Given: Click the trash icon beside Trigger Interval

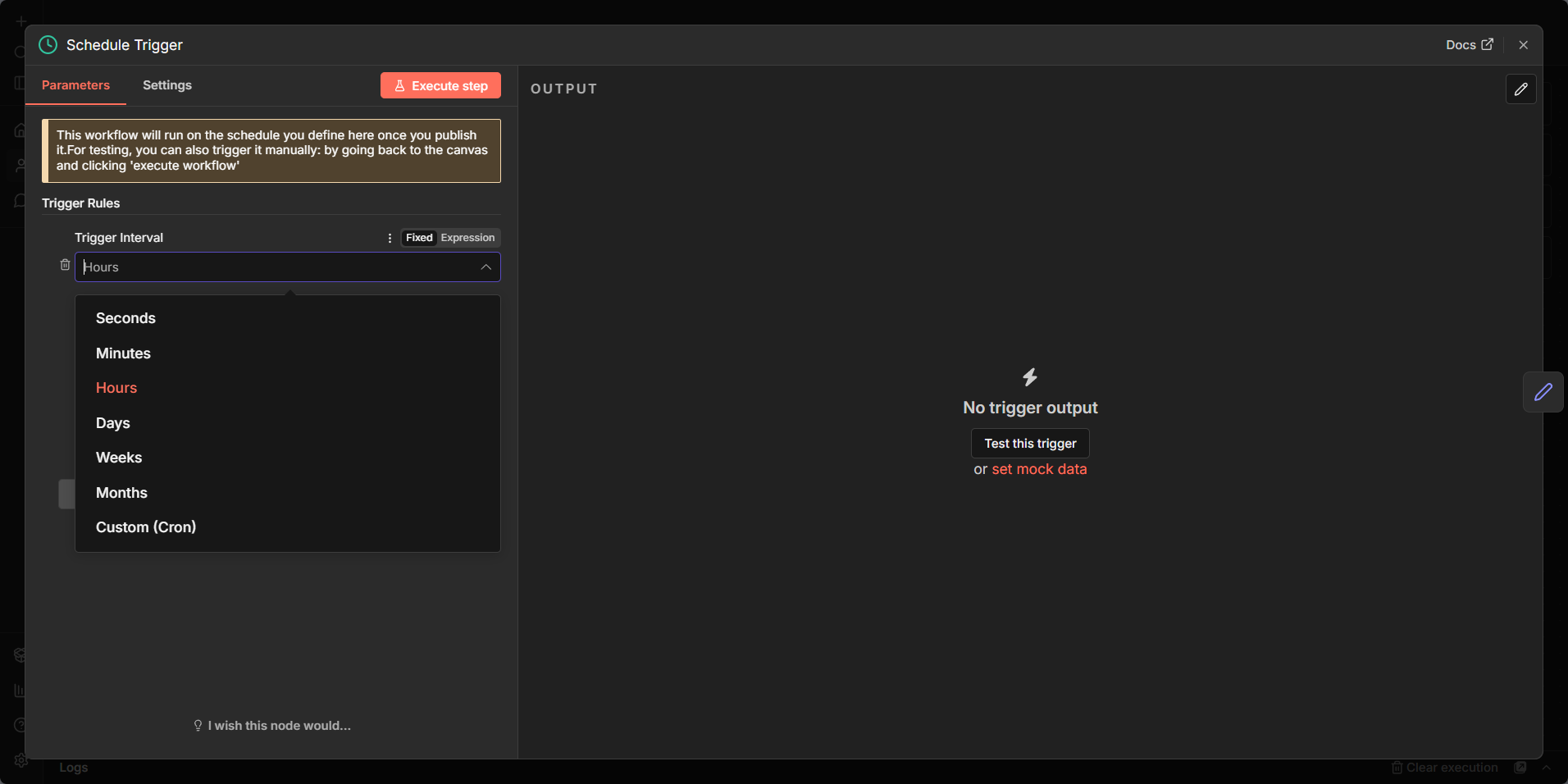Looking at the screenshot, I should pos(65,265).
